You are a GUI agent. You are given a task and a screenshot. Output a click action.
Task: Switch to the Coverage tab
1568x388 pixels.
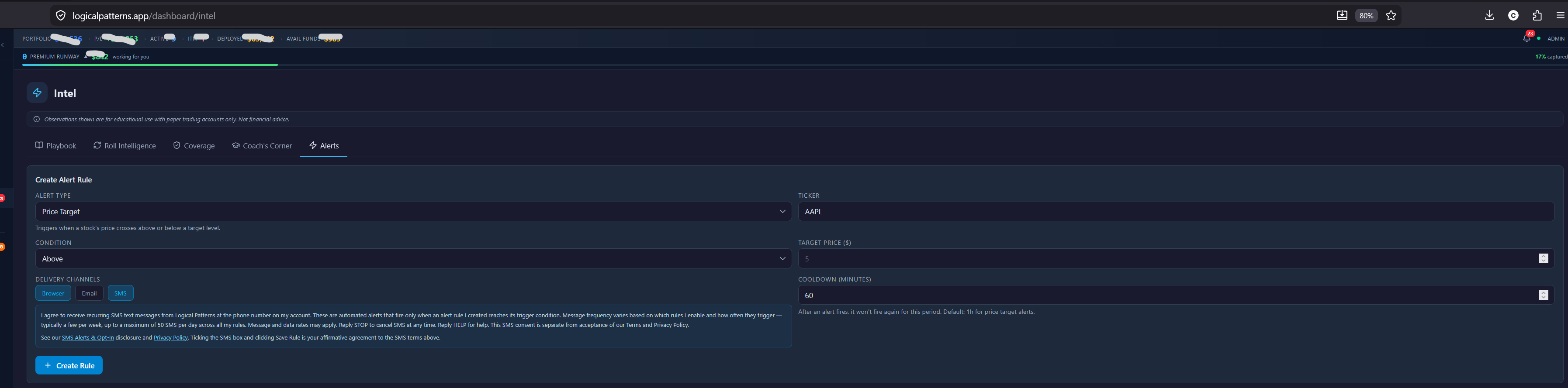click(194, 145)
